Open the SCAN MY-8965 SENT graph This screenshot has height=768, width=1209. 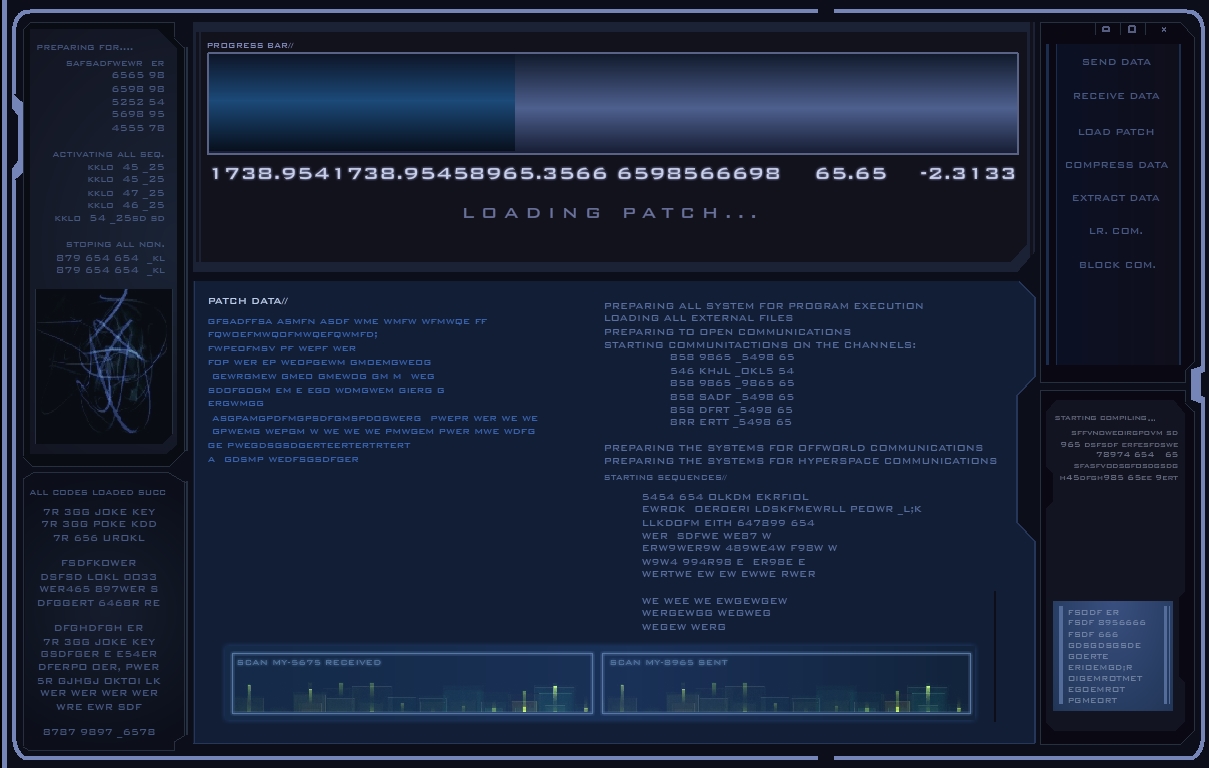coord(786,684)
